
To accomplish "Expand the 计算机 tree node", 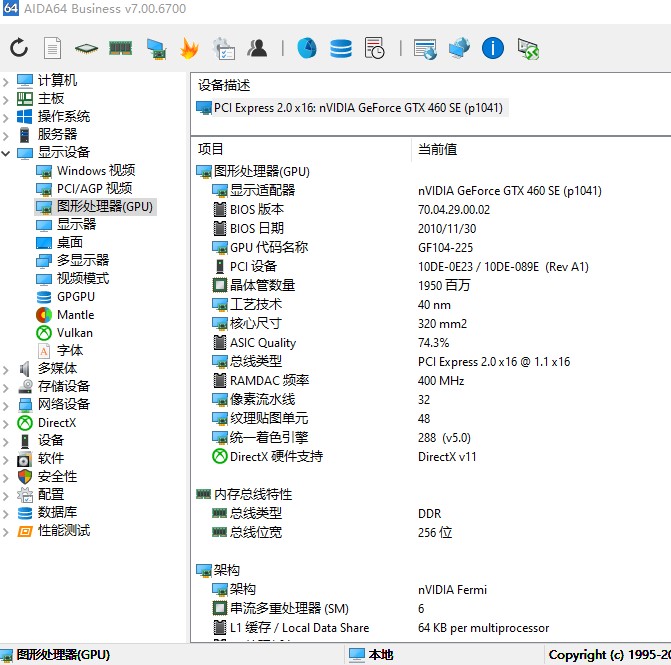I will 6,81.
